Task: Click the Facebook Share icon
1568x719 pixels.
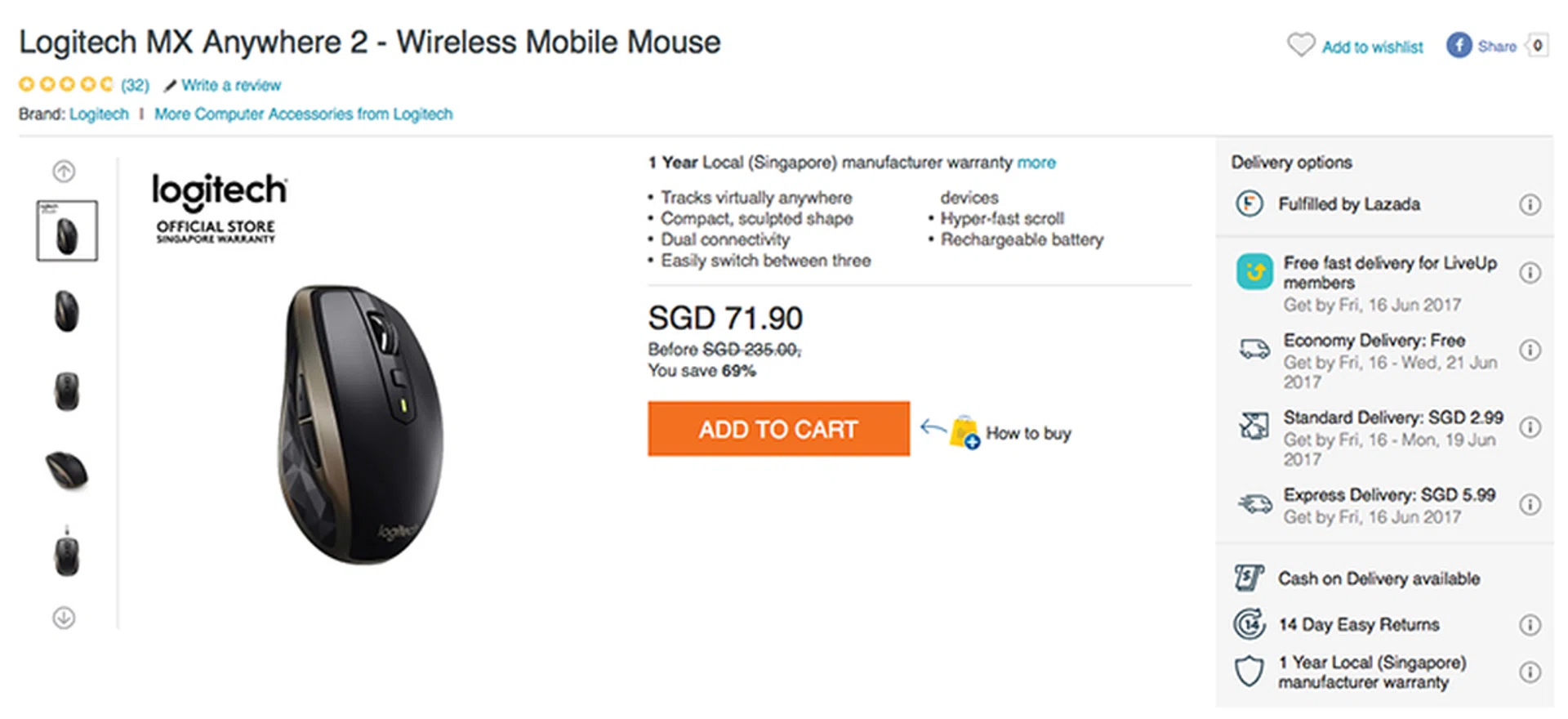Action: [x=1459, y=46]
